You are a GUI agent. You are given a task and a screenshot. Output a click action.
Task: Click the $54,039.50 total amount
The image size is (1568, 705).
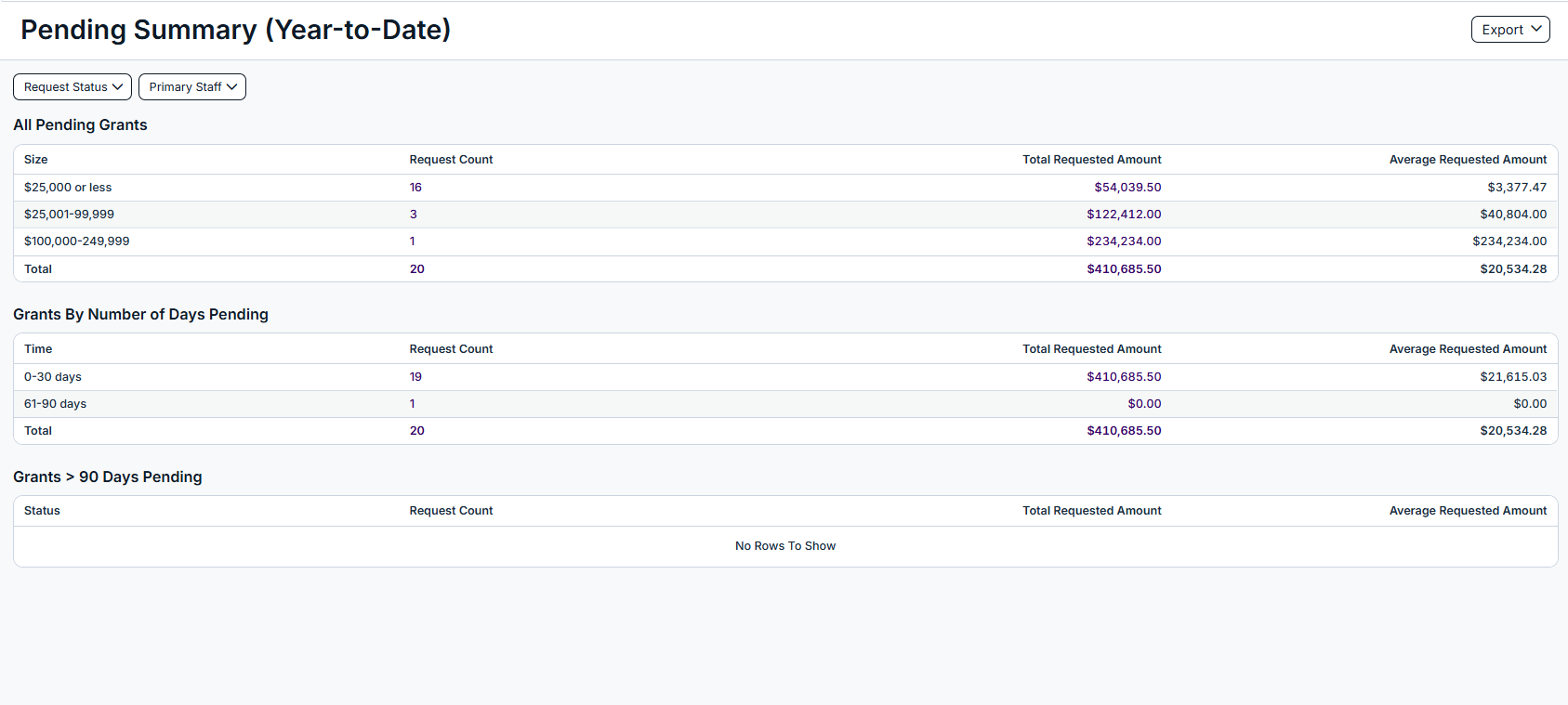(1127, 188)
